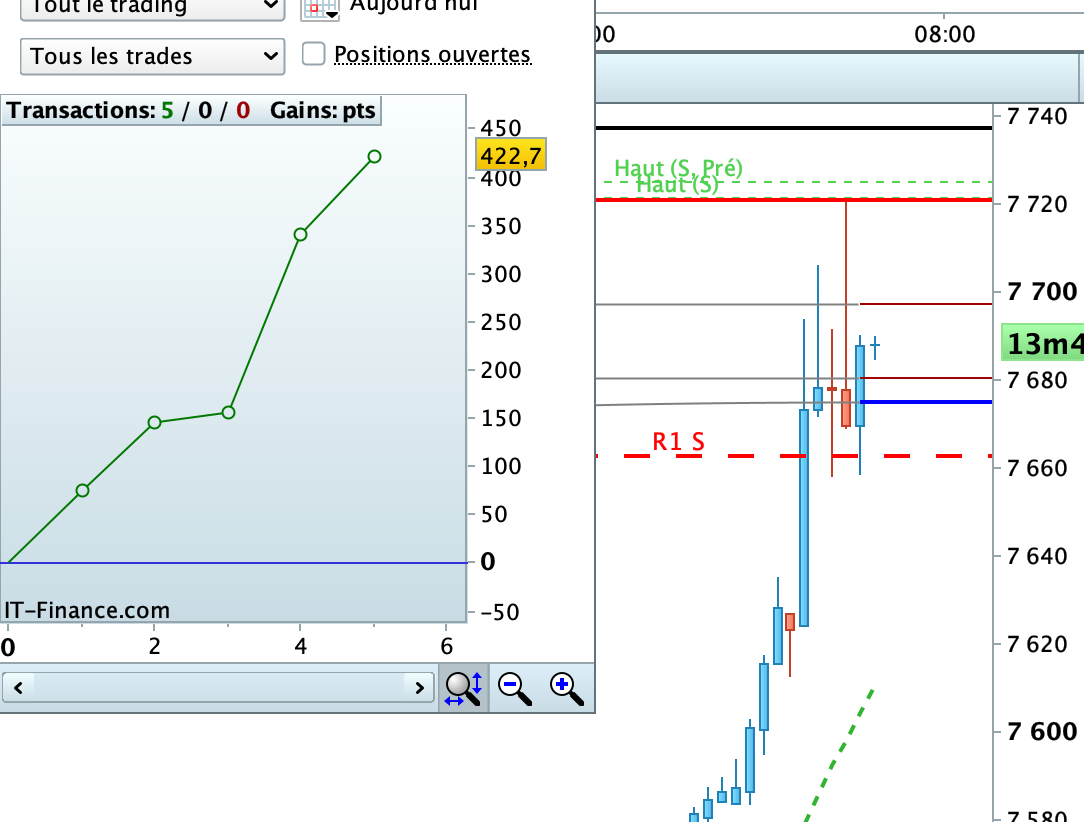Viewport: 1084px width, 822px height.
Task: Click the yellow 422,7 value label
Action: (x=511, y=156)
